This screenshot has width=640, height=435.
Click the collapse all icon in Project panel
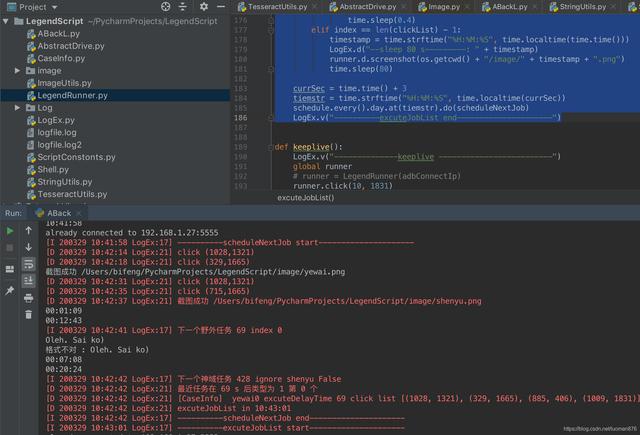click(182, 7)
